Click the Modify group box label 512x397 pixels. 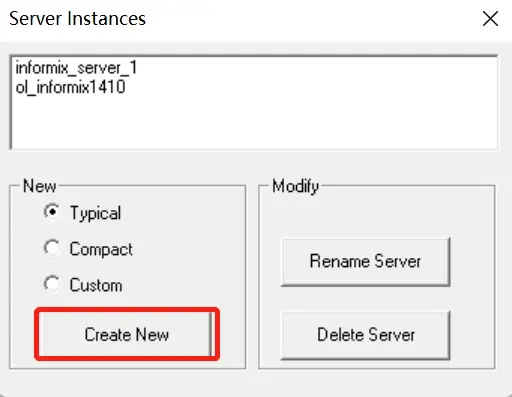tap(295, 186)
